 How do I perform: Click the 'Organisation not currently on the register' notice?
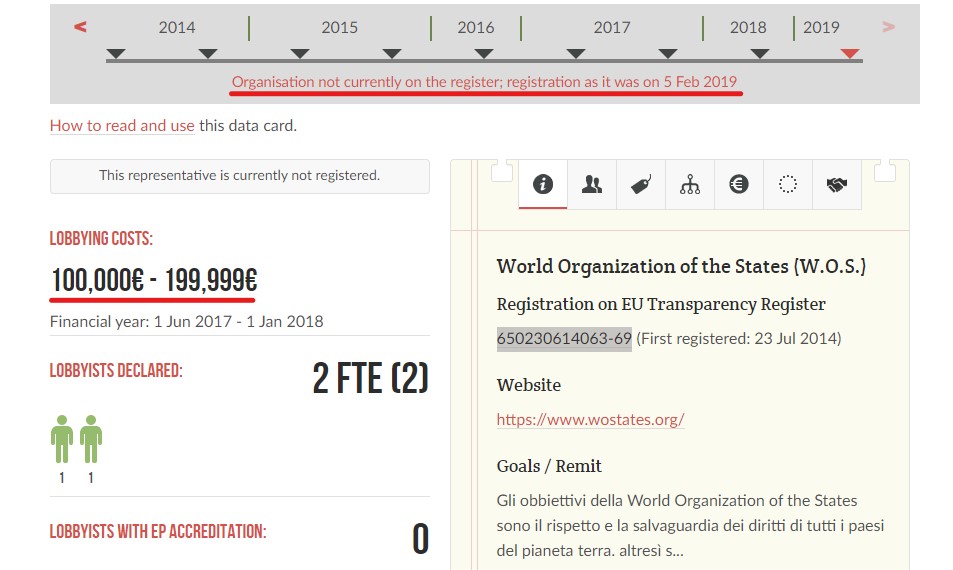[x=484, y=82]
